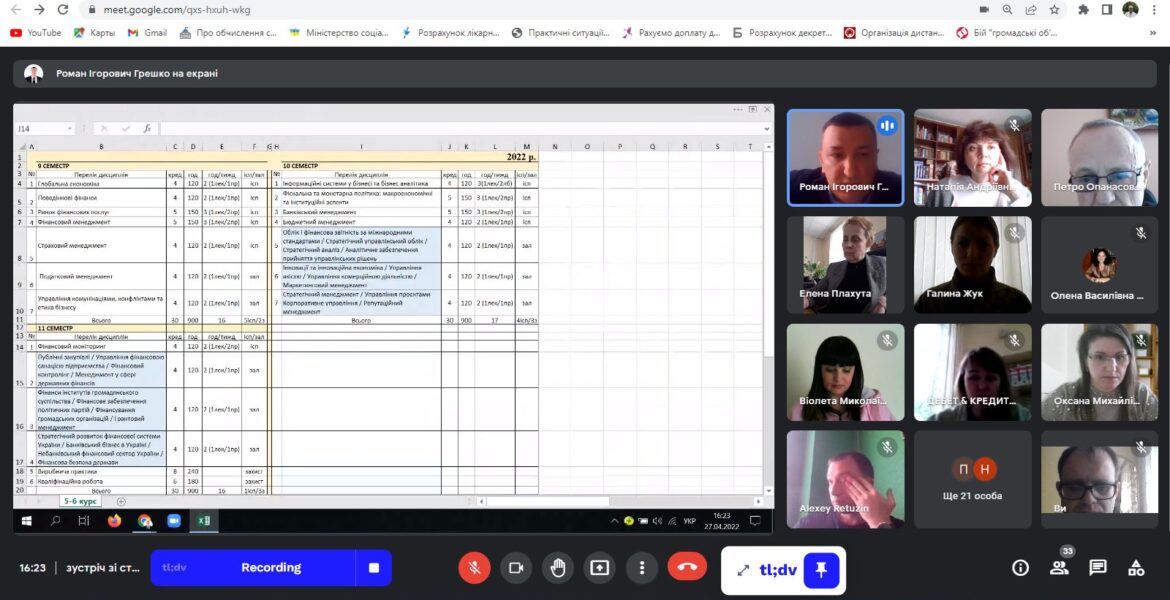1170x600 pixels.
Task: Select the 'ДЕБЕТ & КРЕДИТ' video tile
Action: click(973, 372)
